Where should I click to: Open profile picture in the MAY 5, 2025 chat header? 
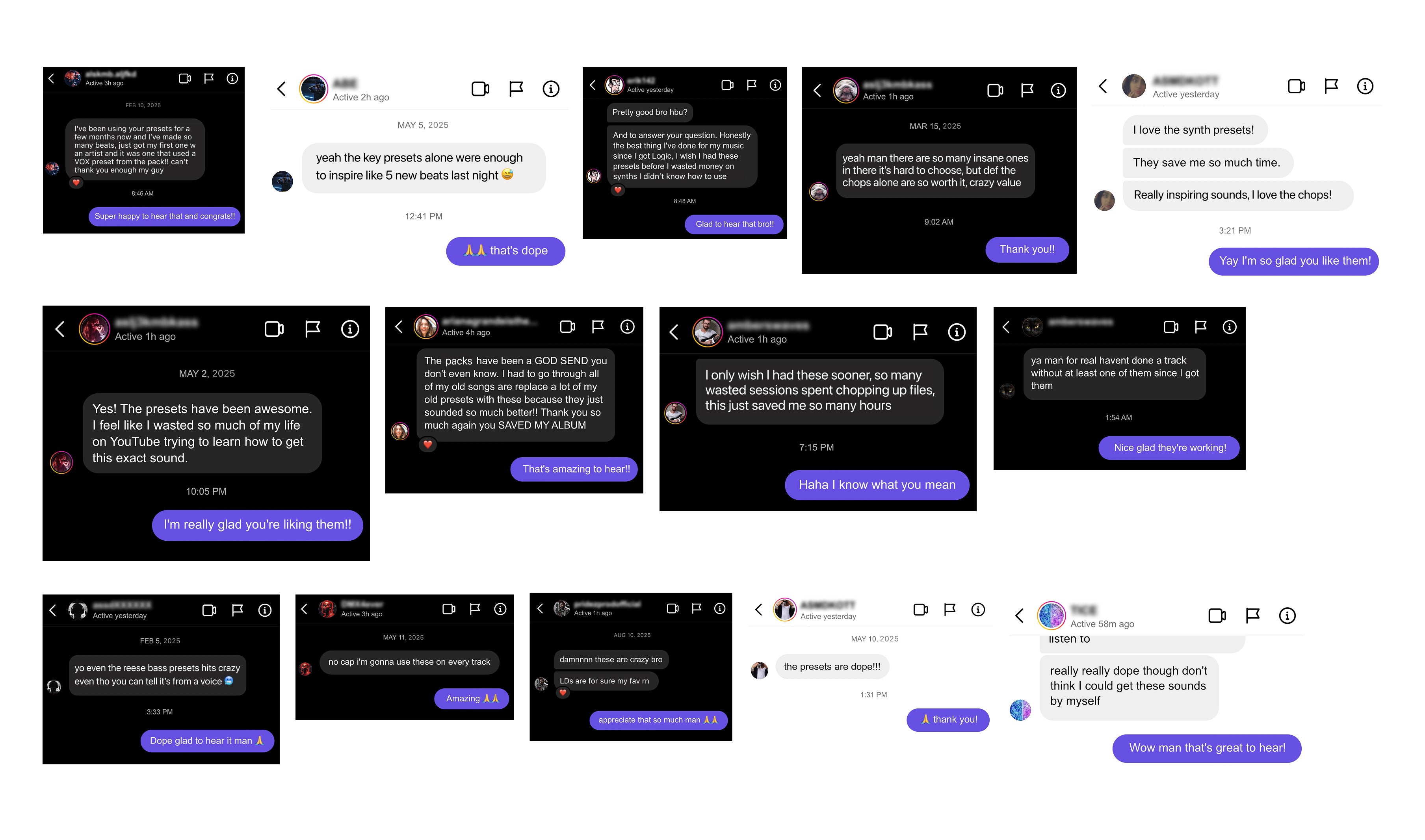coord(313,89)
